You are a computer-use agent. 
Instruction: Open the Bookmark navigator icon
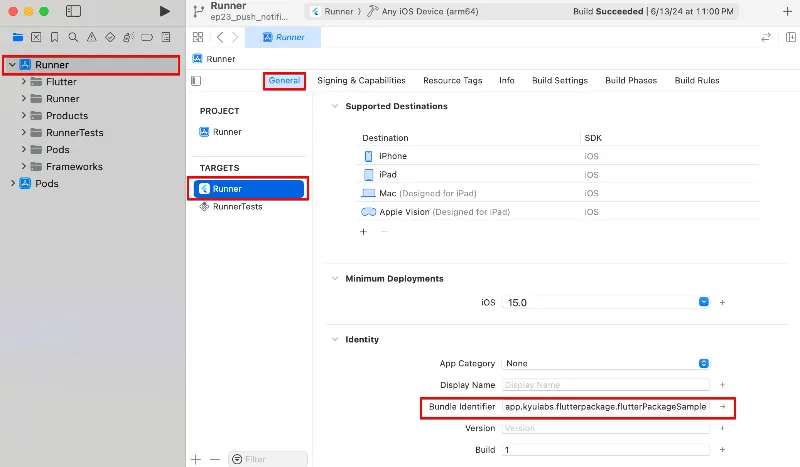pos(55,37)
